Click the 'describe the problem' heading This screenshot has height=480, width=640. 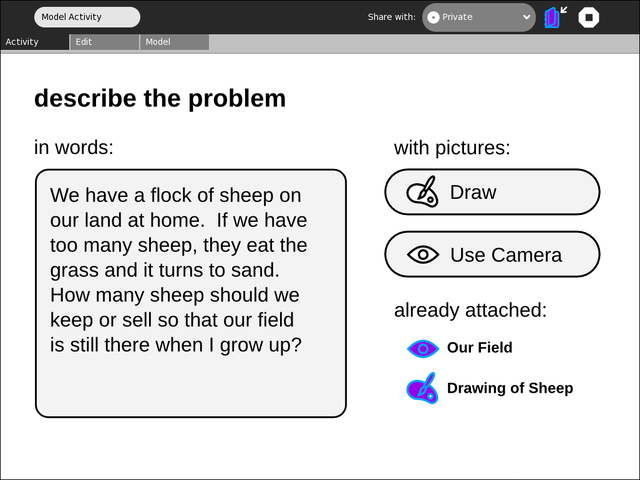pos(160,98)
